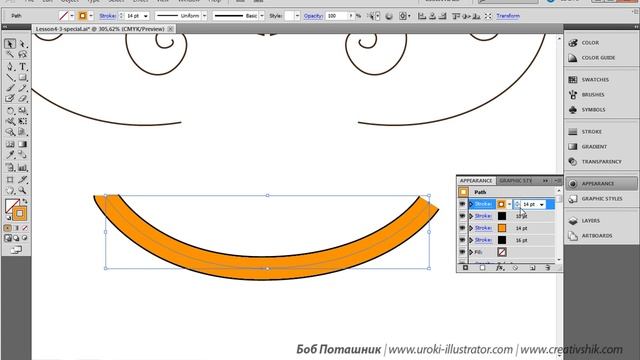Select the Gradient tool

[x=22, y=144]
